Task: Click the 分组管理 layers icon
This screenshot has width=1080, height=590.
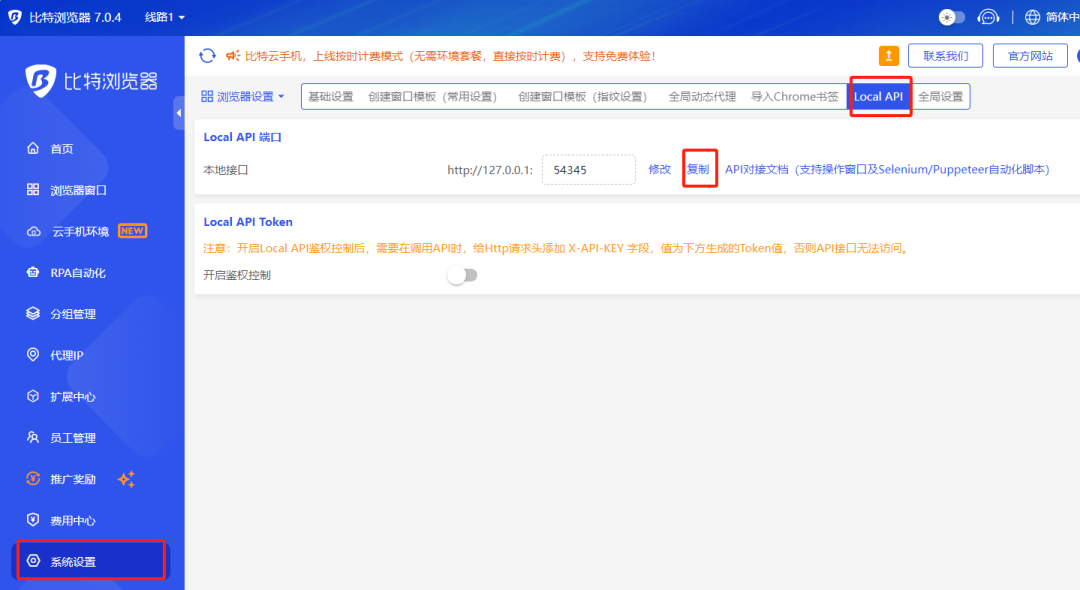Action: (x=33, y=313)
